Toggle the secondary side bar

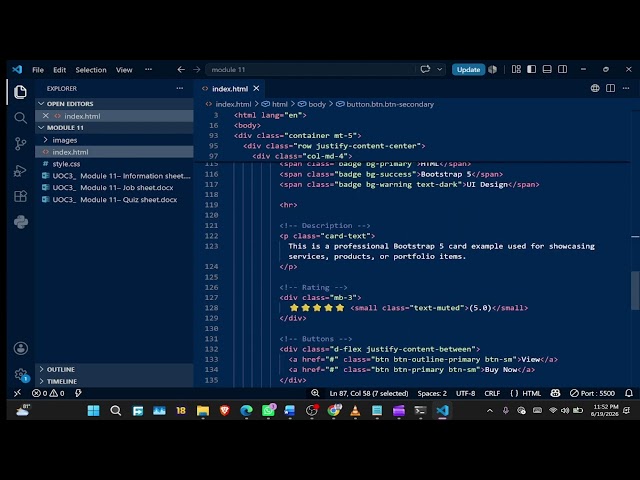[x=562, y=69]
